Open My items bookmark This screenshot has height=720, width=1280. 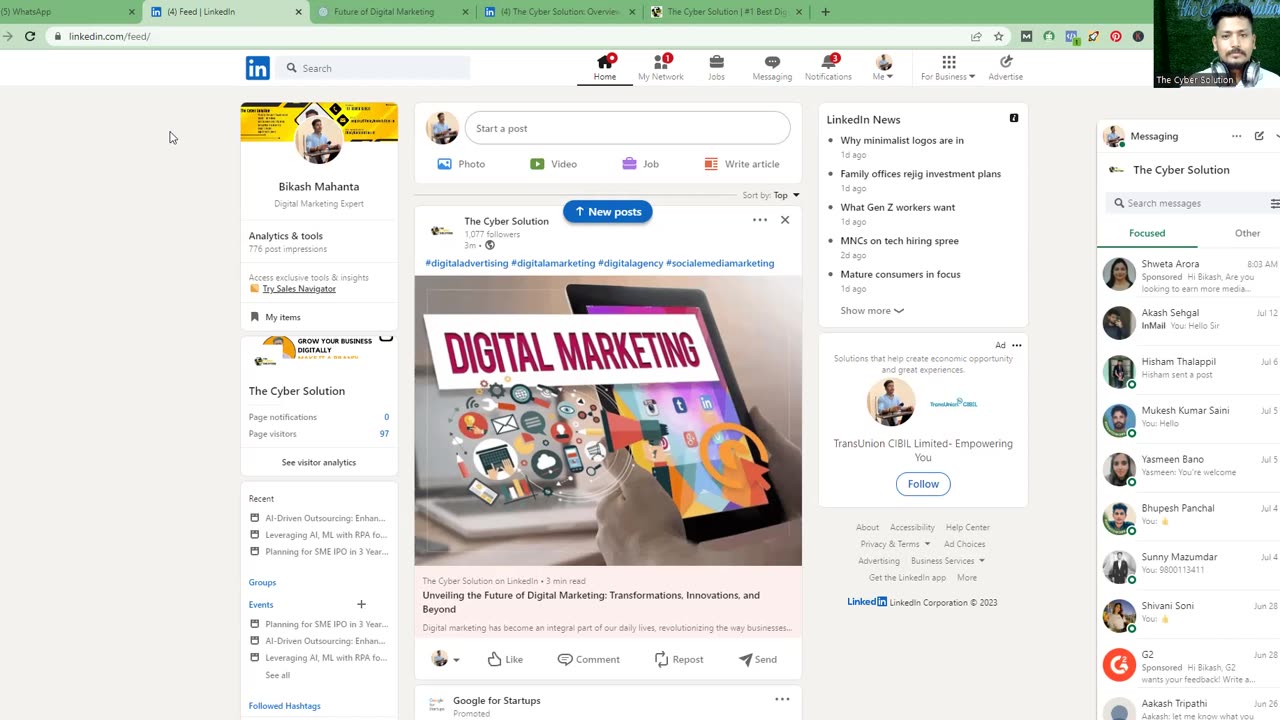(x=276, y=317)
